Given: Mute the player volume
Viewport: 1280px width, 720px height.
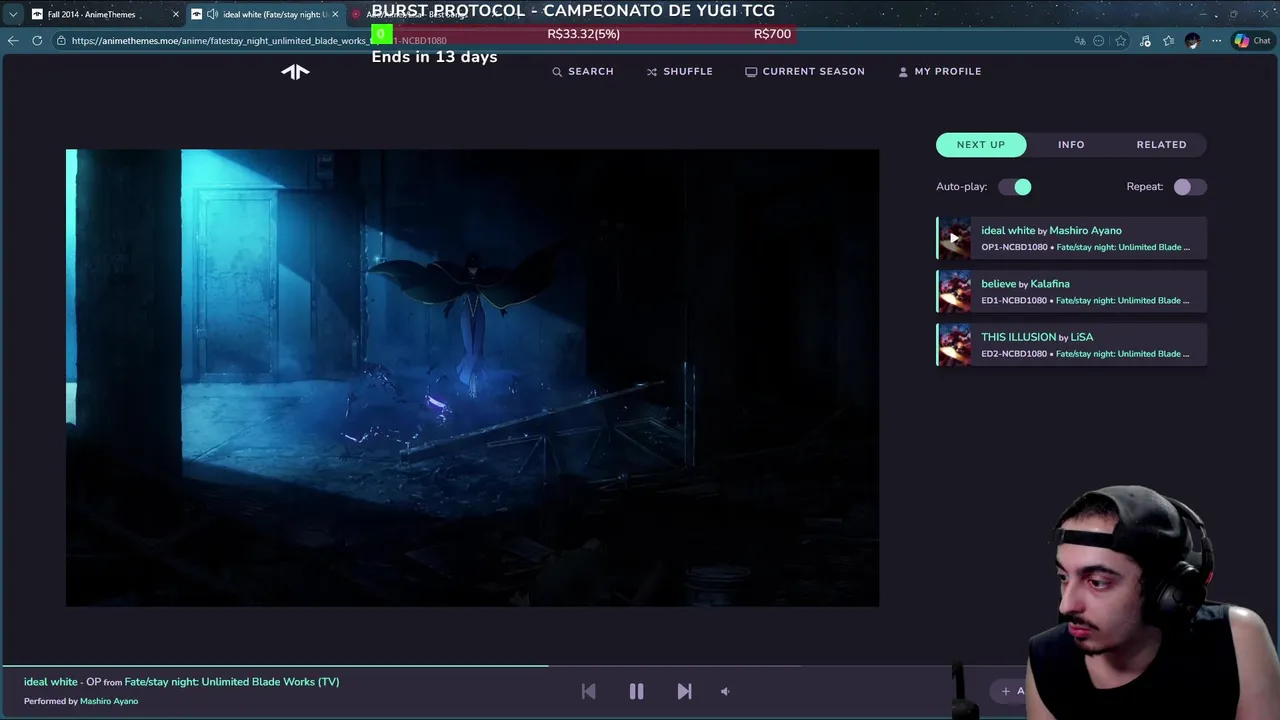Looking at the screenshot, I should (x=726, y=691).
